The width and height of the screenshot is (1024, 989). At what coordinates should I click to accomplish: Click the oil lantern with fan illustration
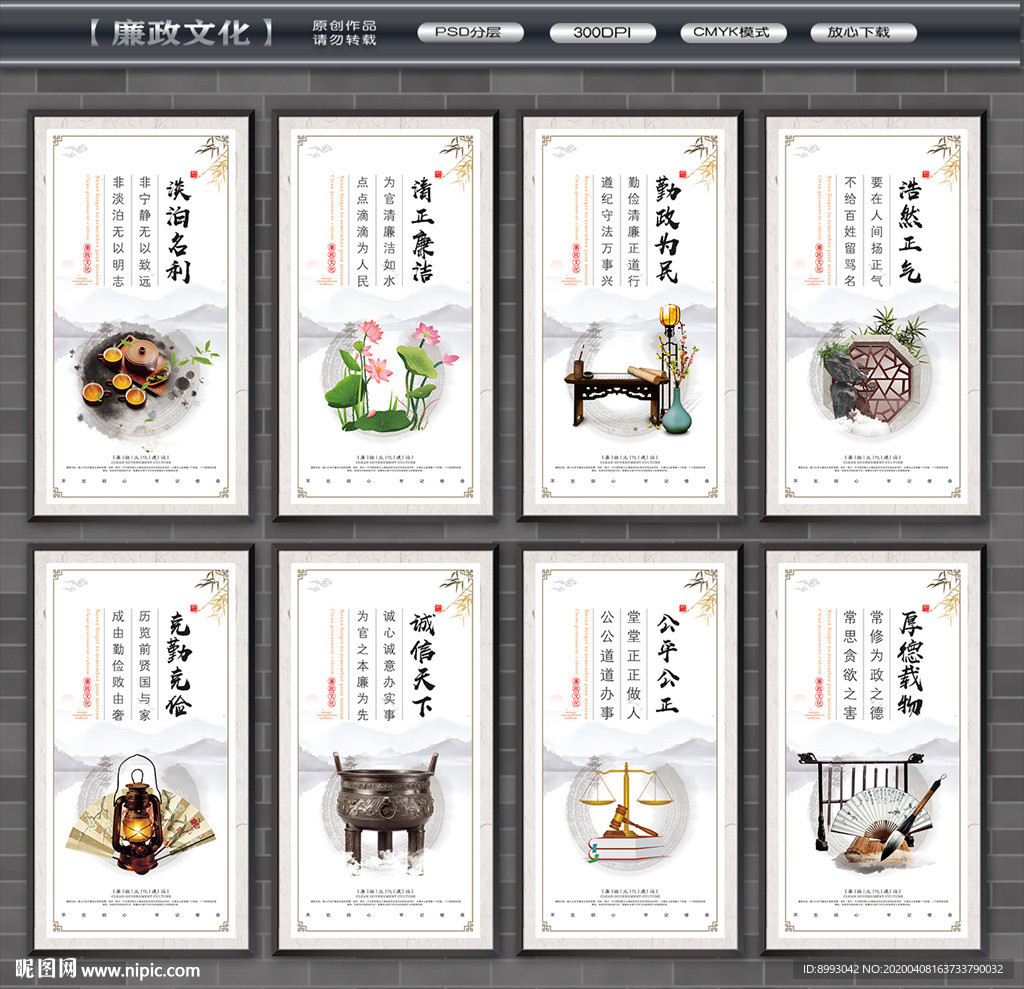(x=140, y=815)
